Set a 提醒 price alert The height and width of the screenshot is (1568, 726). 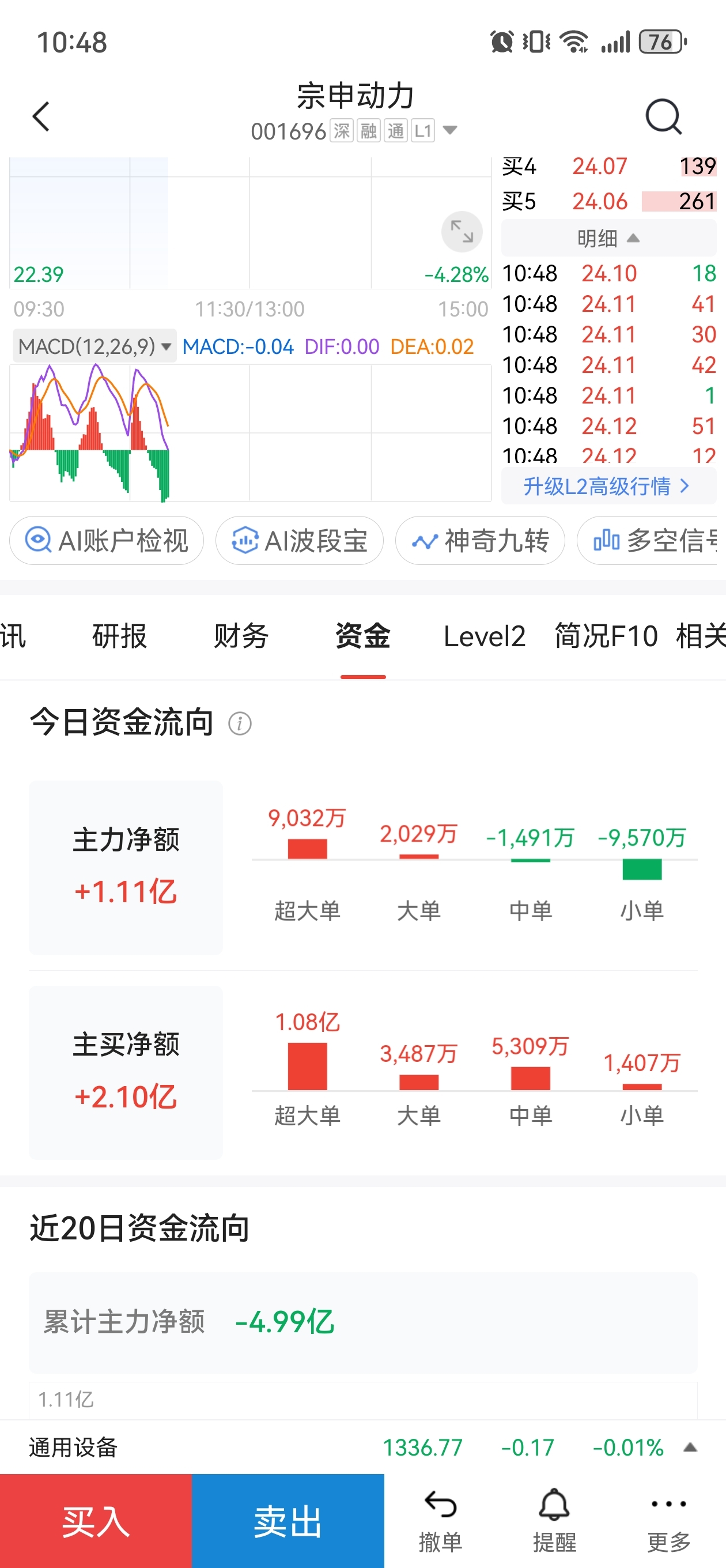pyautogui.click(x=554, y=1521)
